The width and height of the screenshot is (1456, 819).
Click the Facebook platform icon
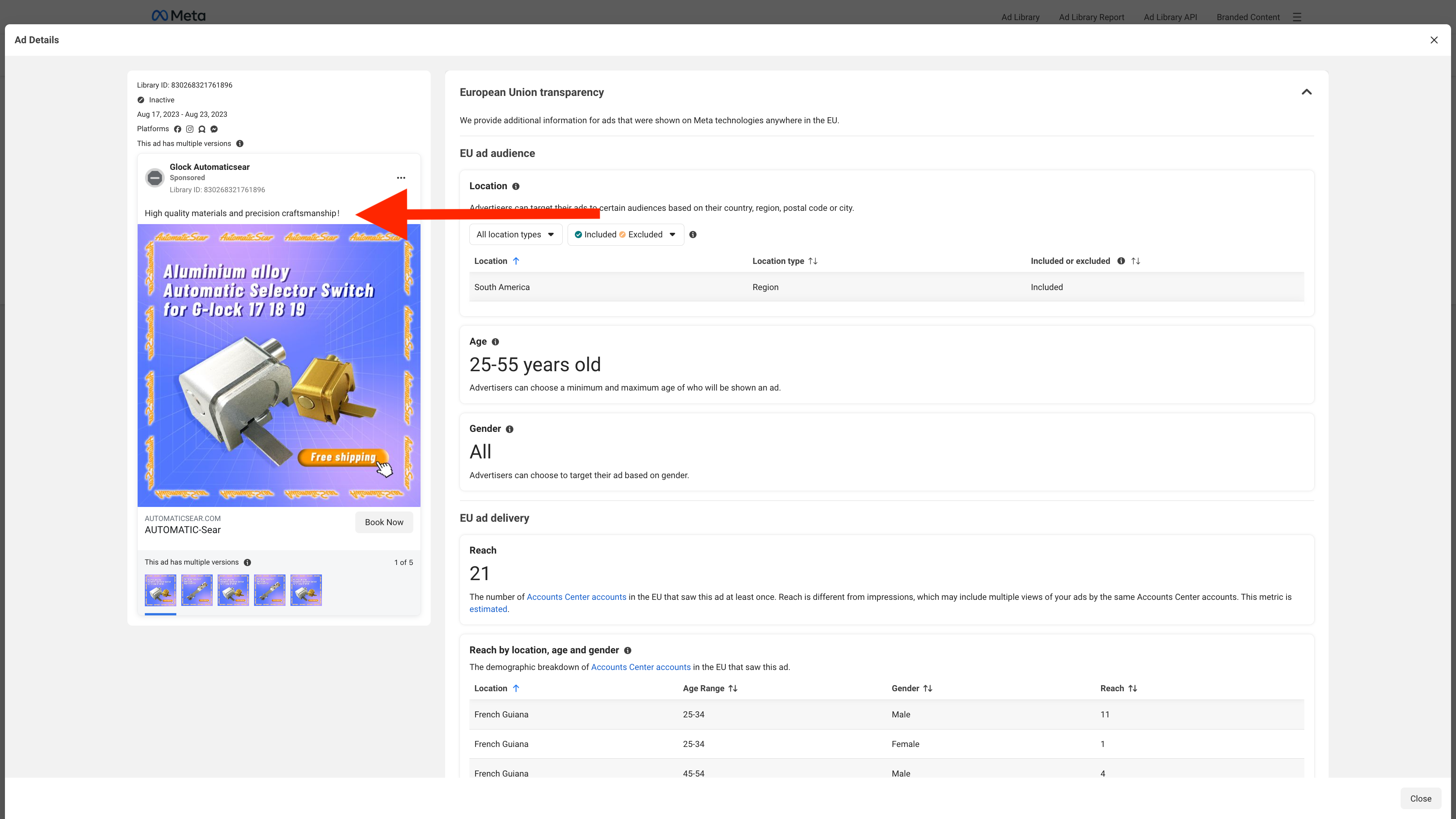coord(177,129)
